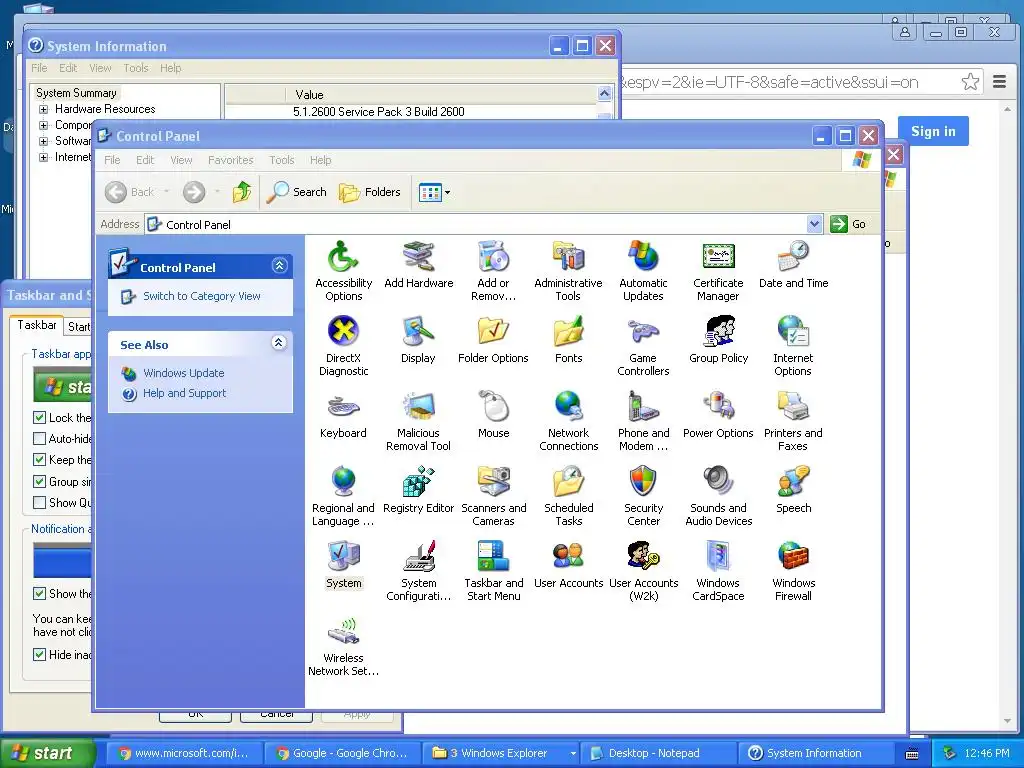Open Windows Firewall icon
The image size is (1024, 768).
[x=793, y=571]
